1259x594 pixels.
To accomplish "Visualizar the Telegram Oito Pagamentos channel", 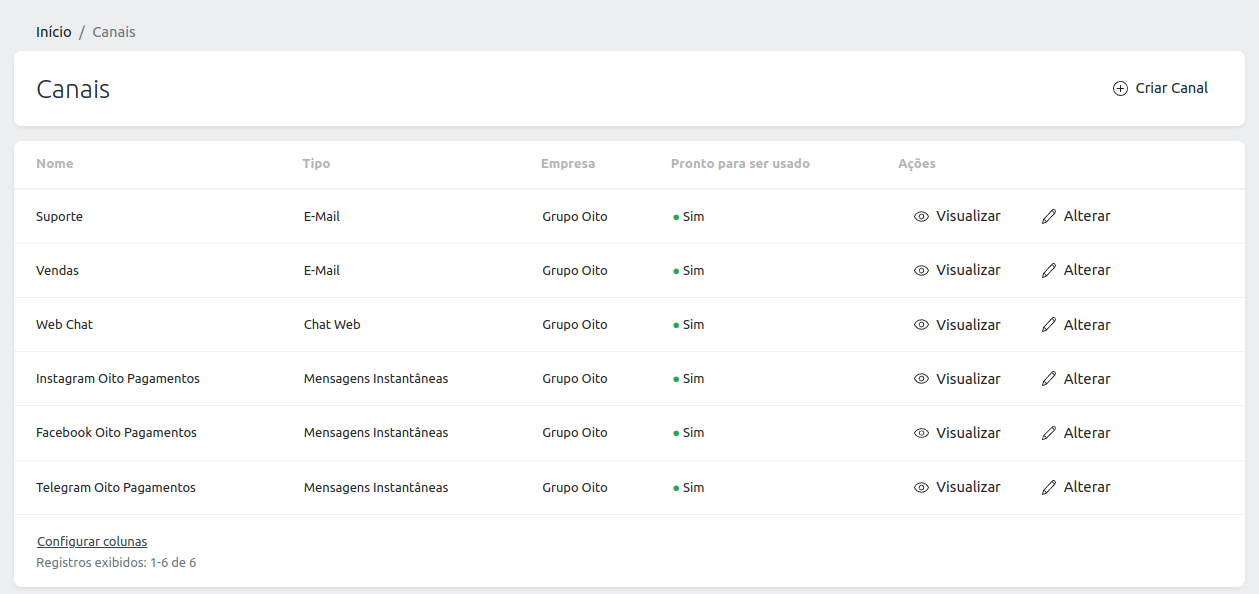I will point(957,487).
